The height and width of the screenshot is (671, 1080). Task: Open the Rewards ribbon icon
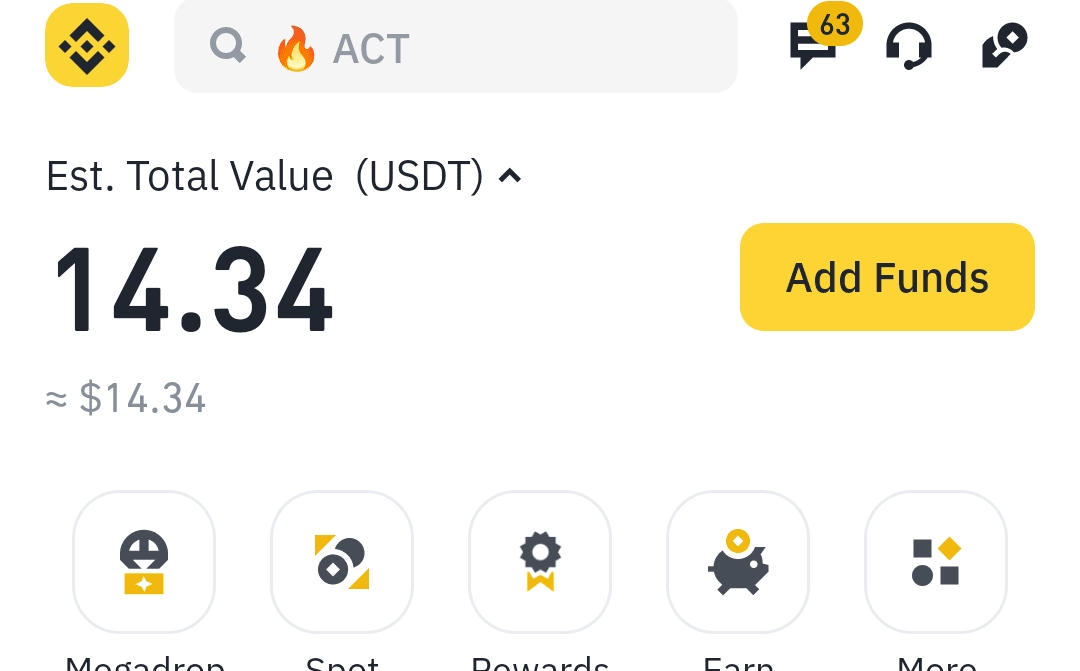(540, 561)
